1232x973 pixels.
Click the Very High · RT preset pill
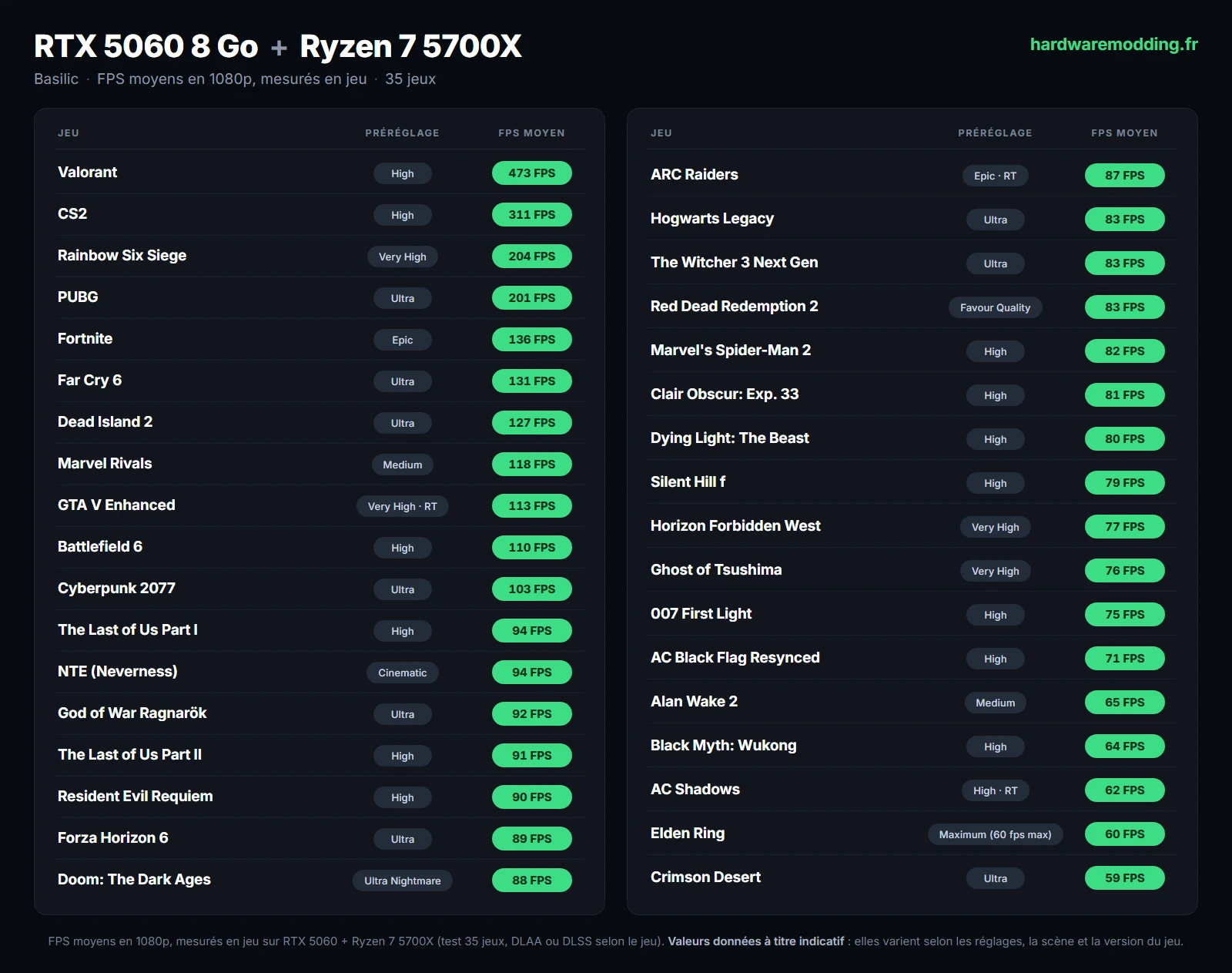[402, 506]
